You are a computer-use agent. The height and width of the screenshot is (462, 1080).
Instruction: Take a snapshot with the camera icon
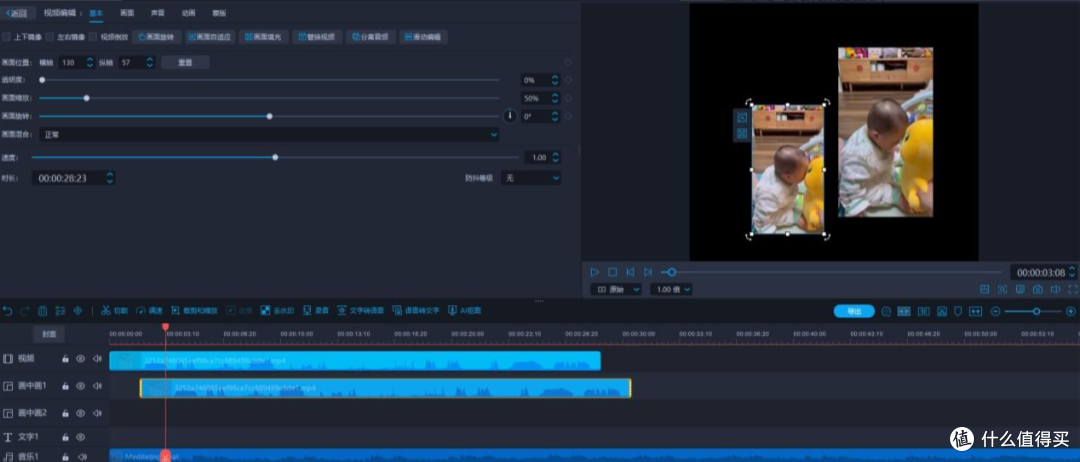coord(1038,290)
